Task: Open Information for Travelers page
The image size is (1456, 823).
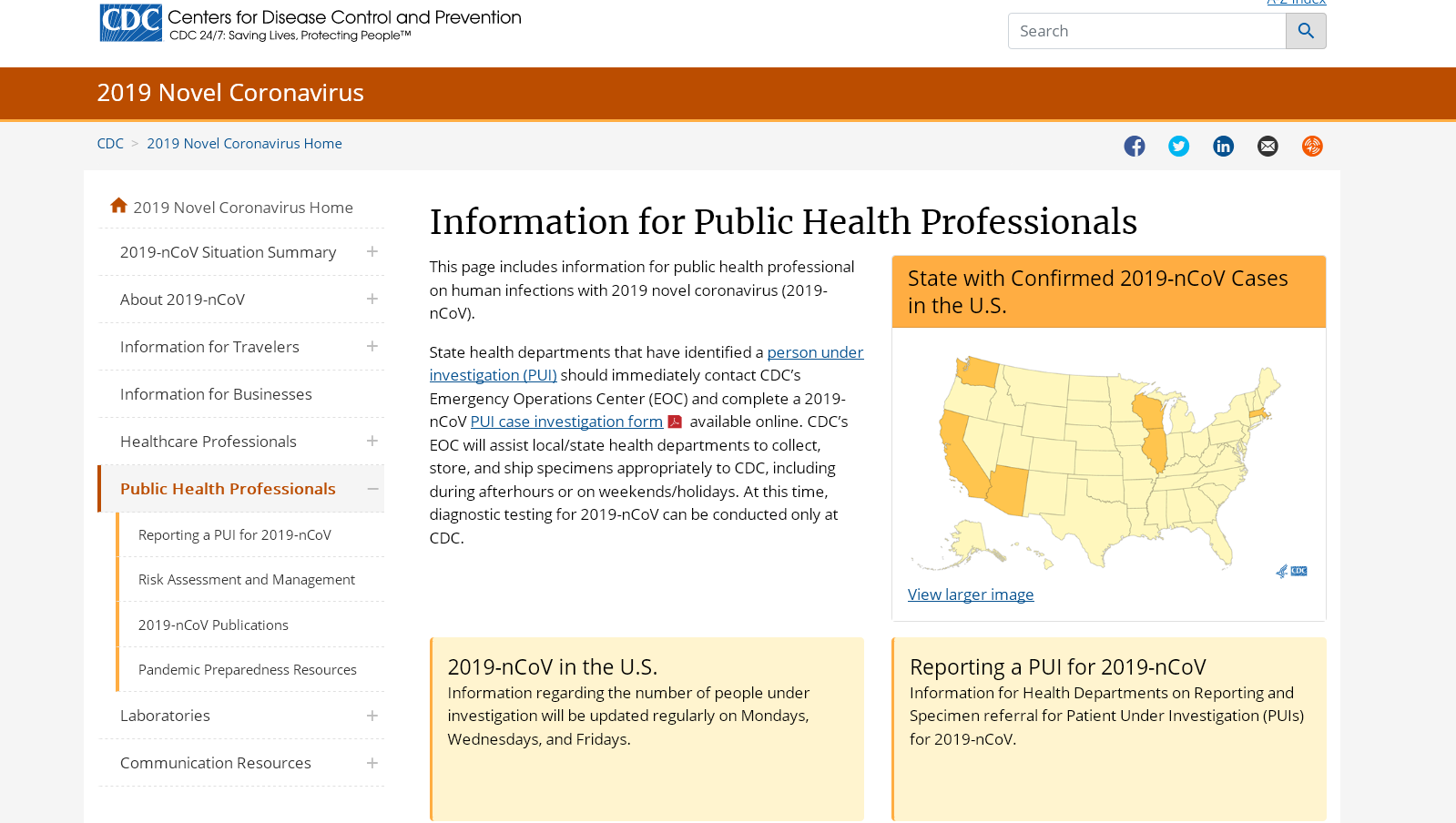Action: coord(209,347)
